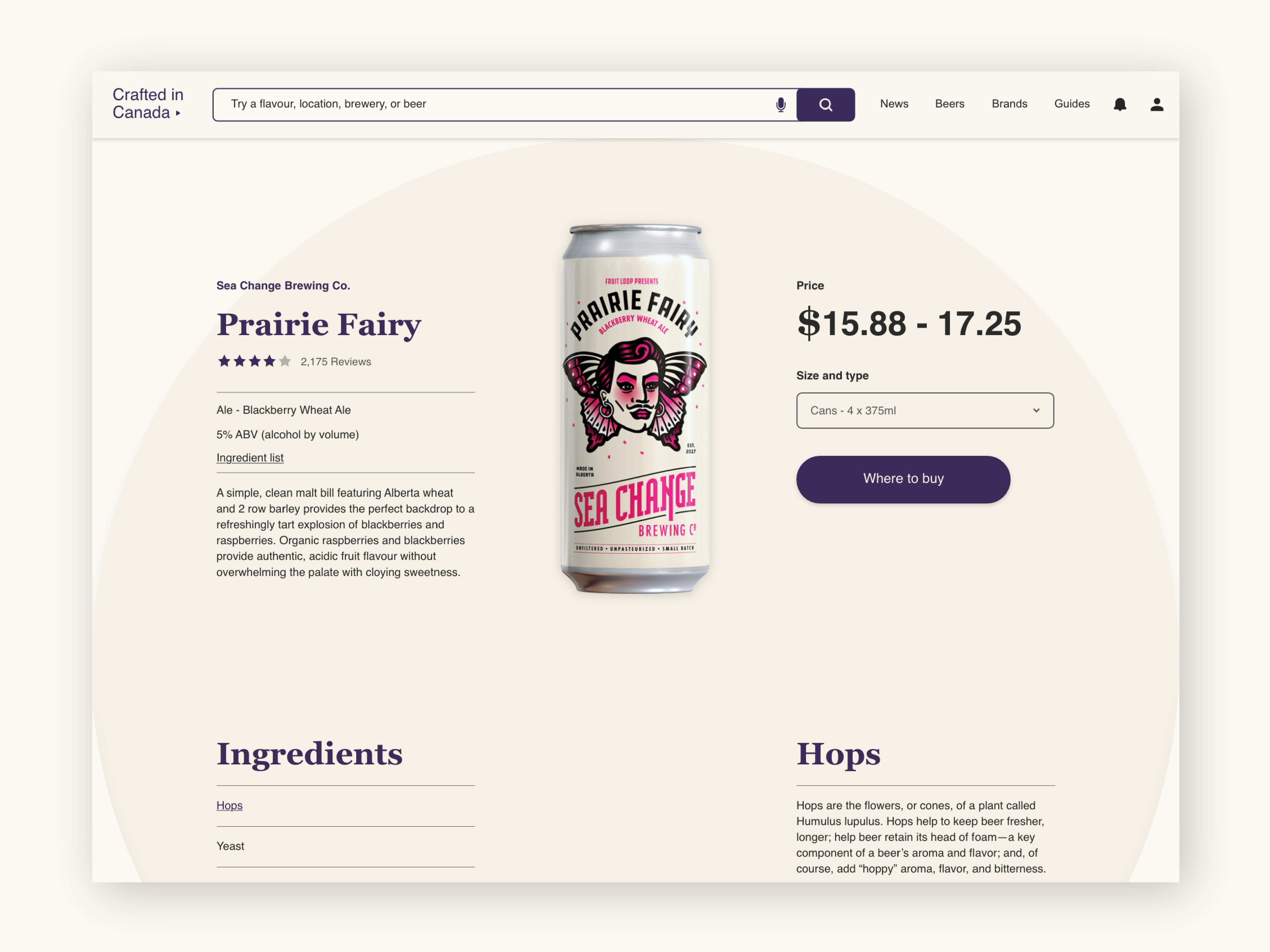Click the third rating star
The width and height of the screenshot is (1270, 952).
pyautogui.click(x=254, y=361)
